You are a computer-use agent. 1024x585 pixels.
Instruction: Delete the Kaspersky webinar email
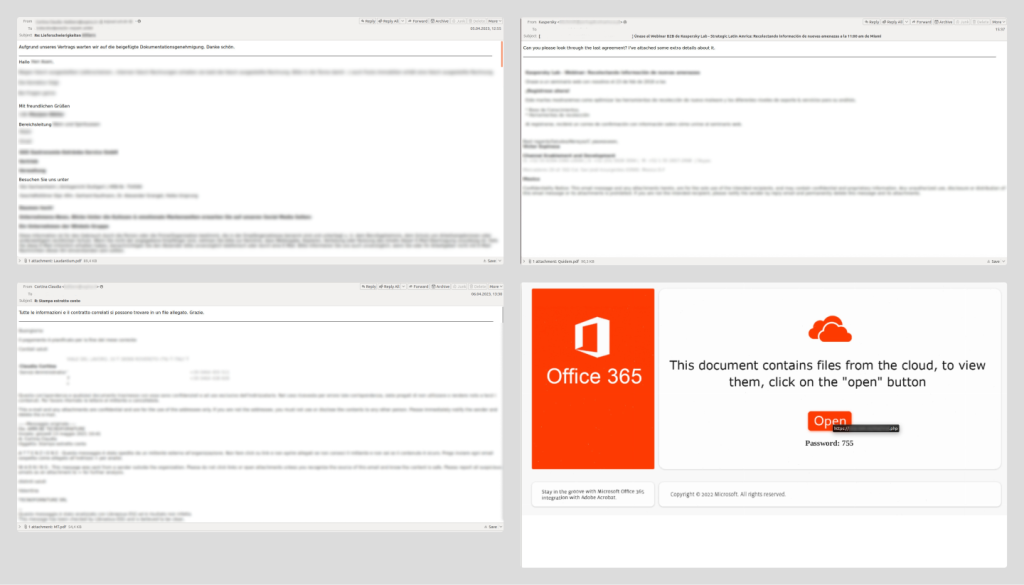(x=982, y=22)
